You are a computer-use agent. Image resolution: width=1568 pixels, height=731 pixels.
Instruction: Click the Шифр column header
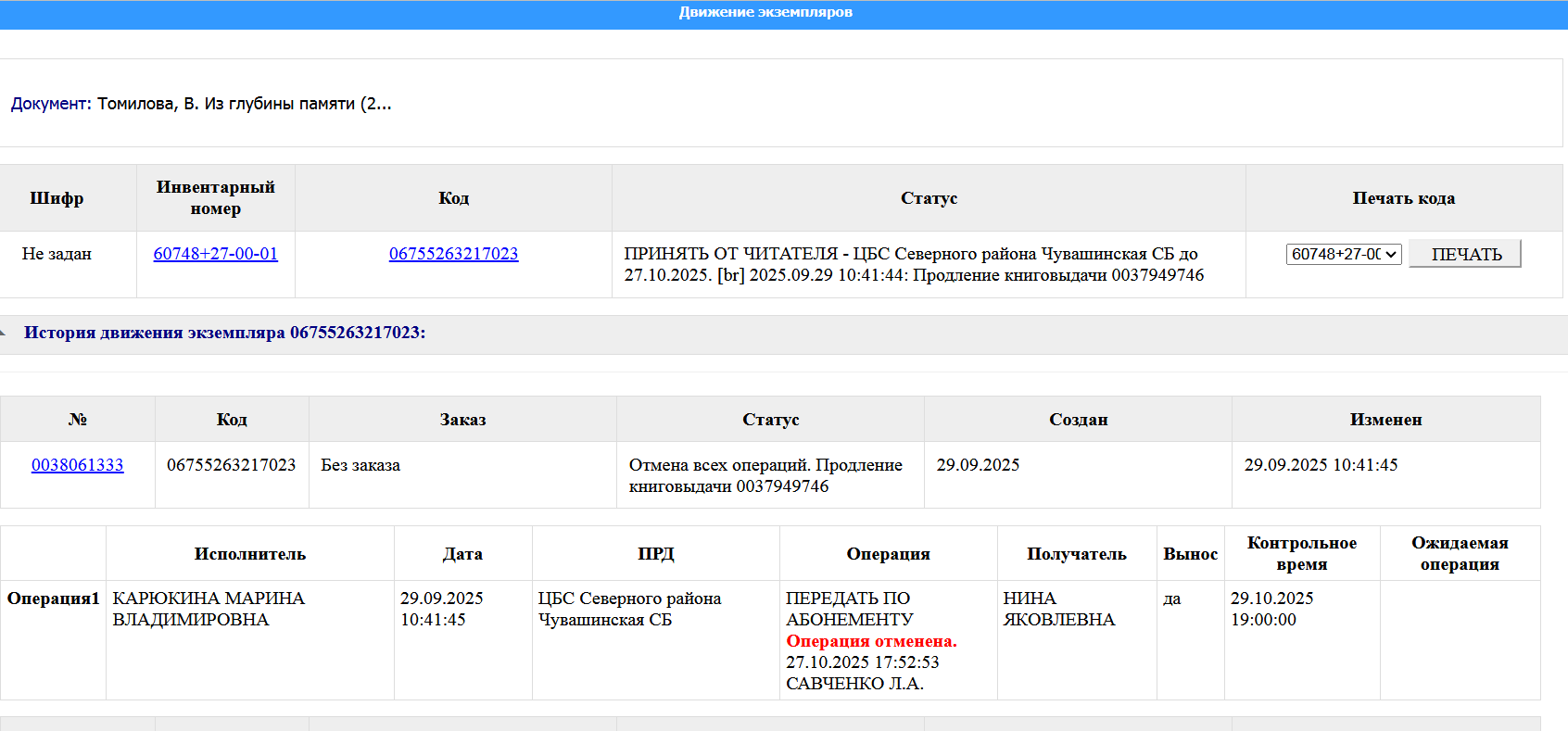[57, 198]
